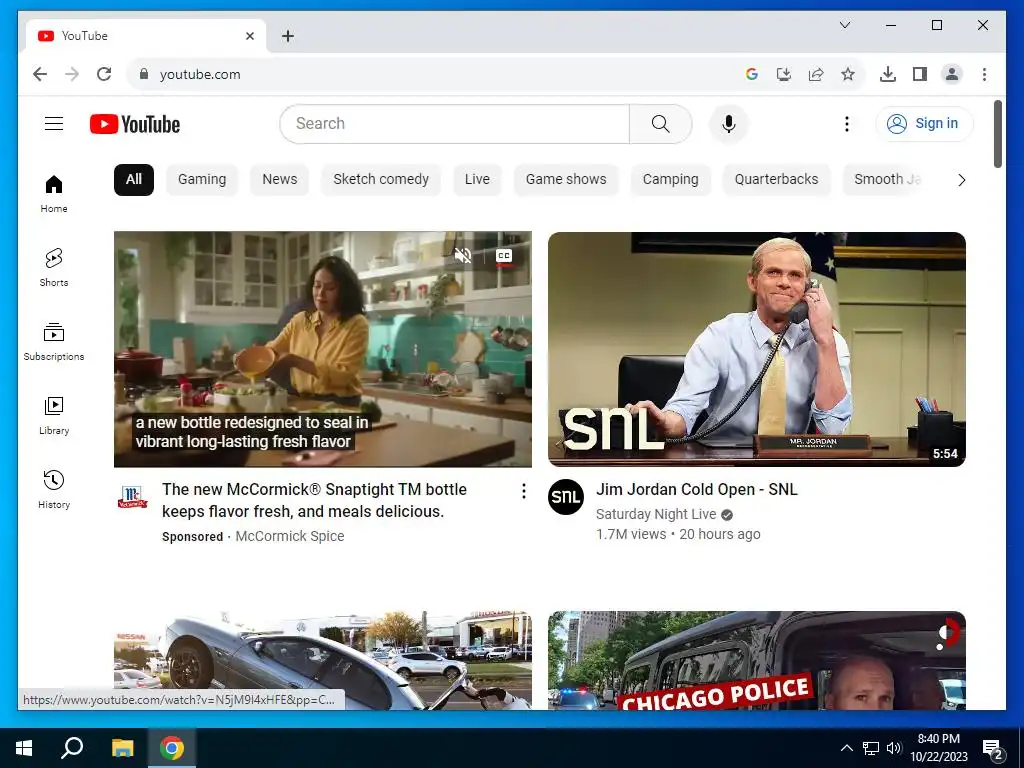Open Chrome downloads
This screenshot has width=1024, height=768.
coord(888,74)
